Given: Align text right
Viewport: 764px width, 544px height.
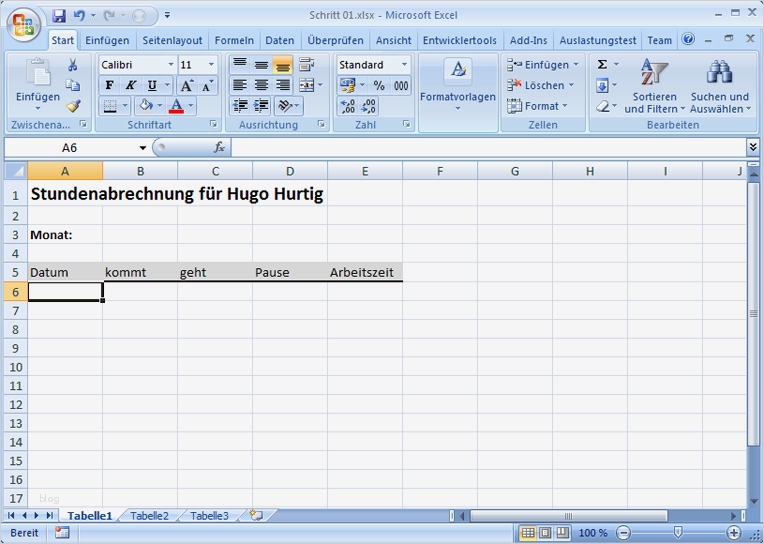Looking at the screenshot, I should 283,85.
